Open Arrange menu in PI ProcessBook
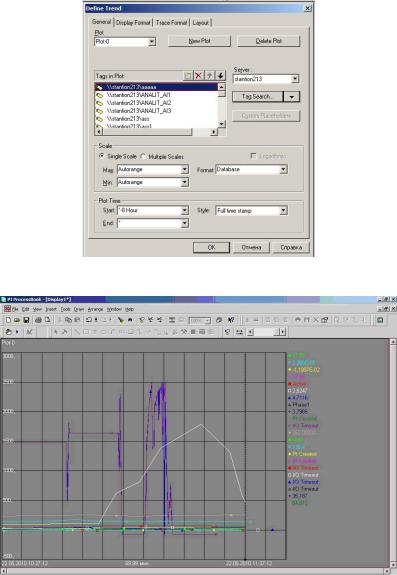 [x=95, y=310]
